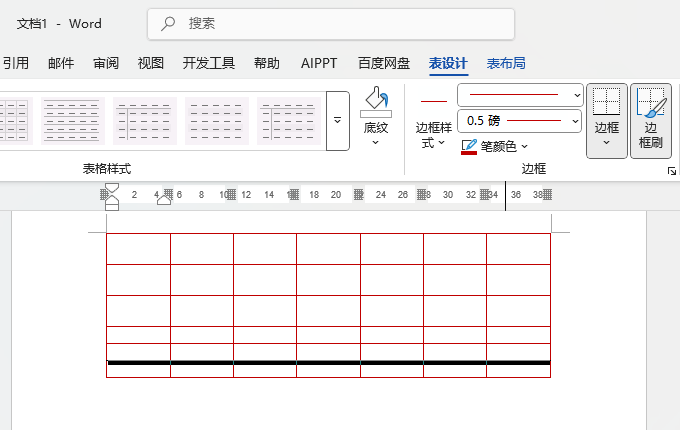Screen dimensions: 680x430
Task: Toggle the 边框刷 border painter
Action: coord(651,121)
